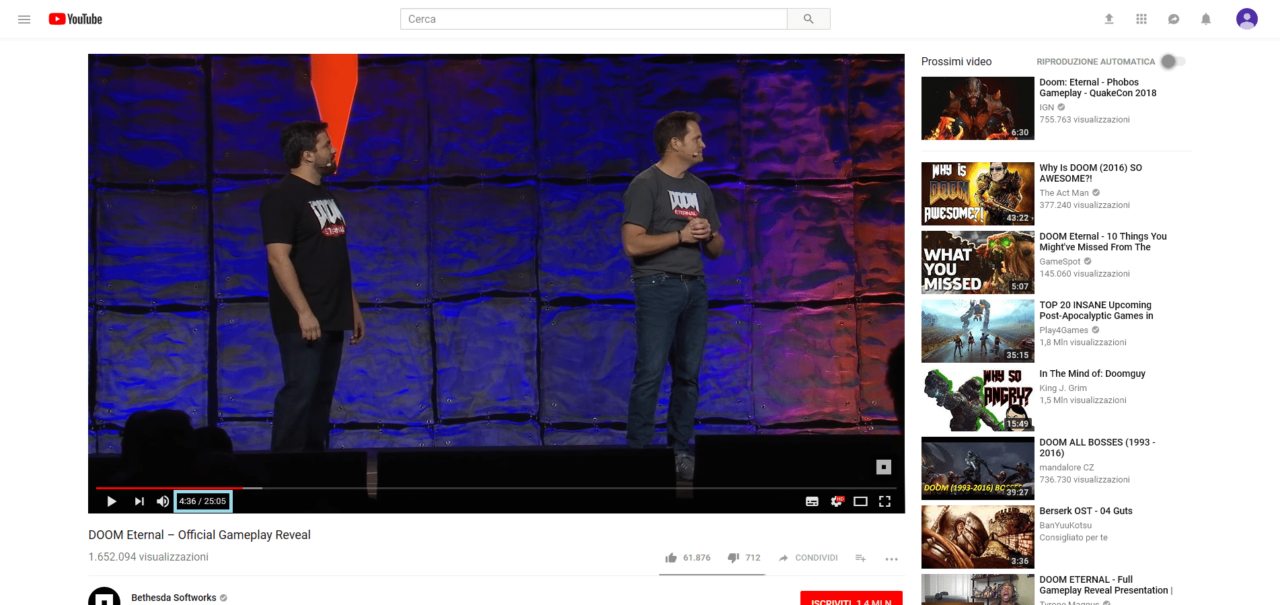The width and height of the screenshot is (1280, 605).
Task: Play the paused video
Action: 111,501
